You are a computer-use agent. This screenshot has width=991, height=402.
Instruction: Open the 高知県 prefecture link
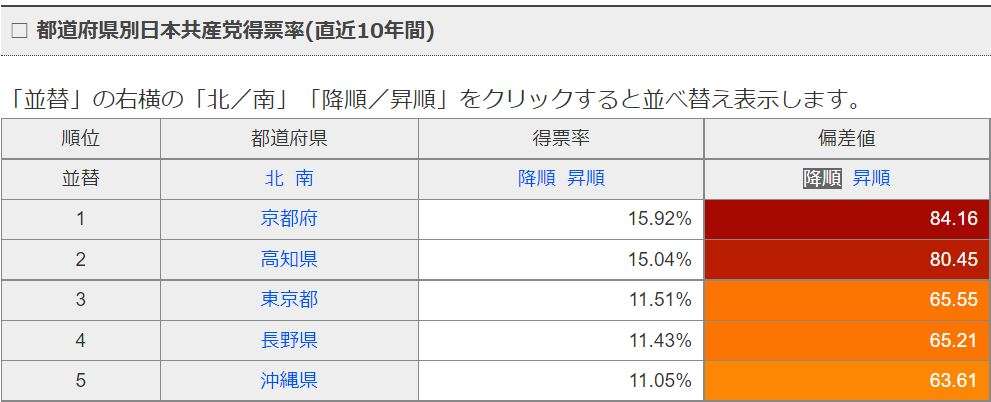coord(289,259)
